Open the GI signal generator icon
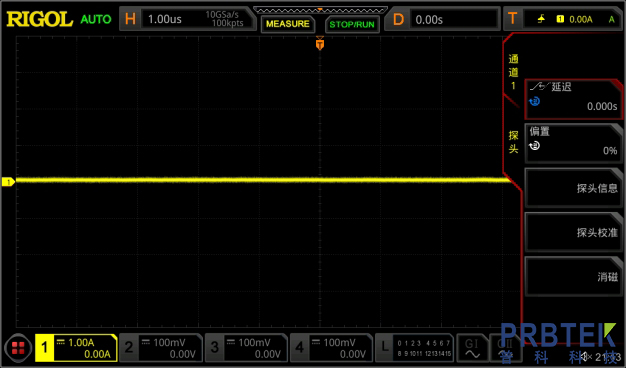This screenshot has height=369, width=627. (472, 347)
